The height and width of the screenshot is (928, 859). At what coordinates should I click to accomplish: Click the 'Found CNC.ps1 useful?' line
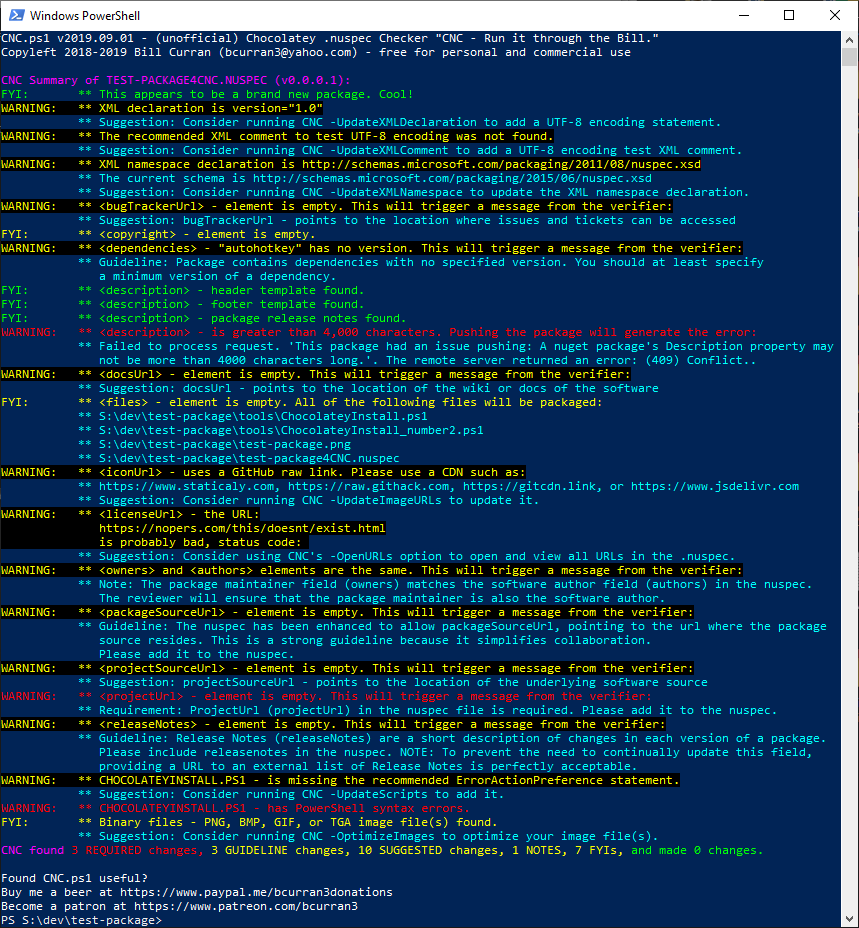point(74,878)
